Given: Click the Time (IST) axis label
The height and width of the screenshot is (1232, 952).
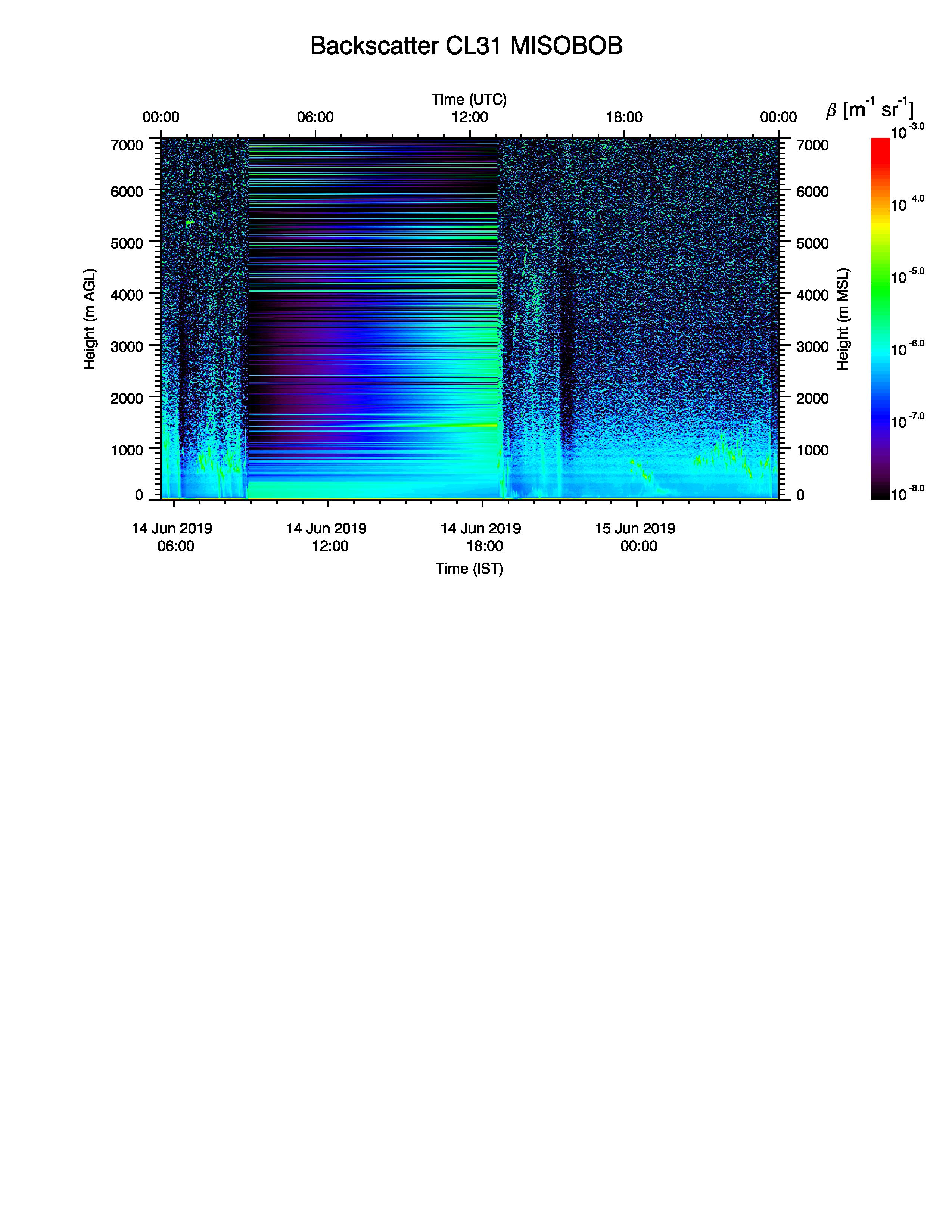Looking at the screenshot, I should [469, 569].
